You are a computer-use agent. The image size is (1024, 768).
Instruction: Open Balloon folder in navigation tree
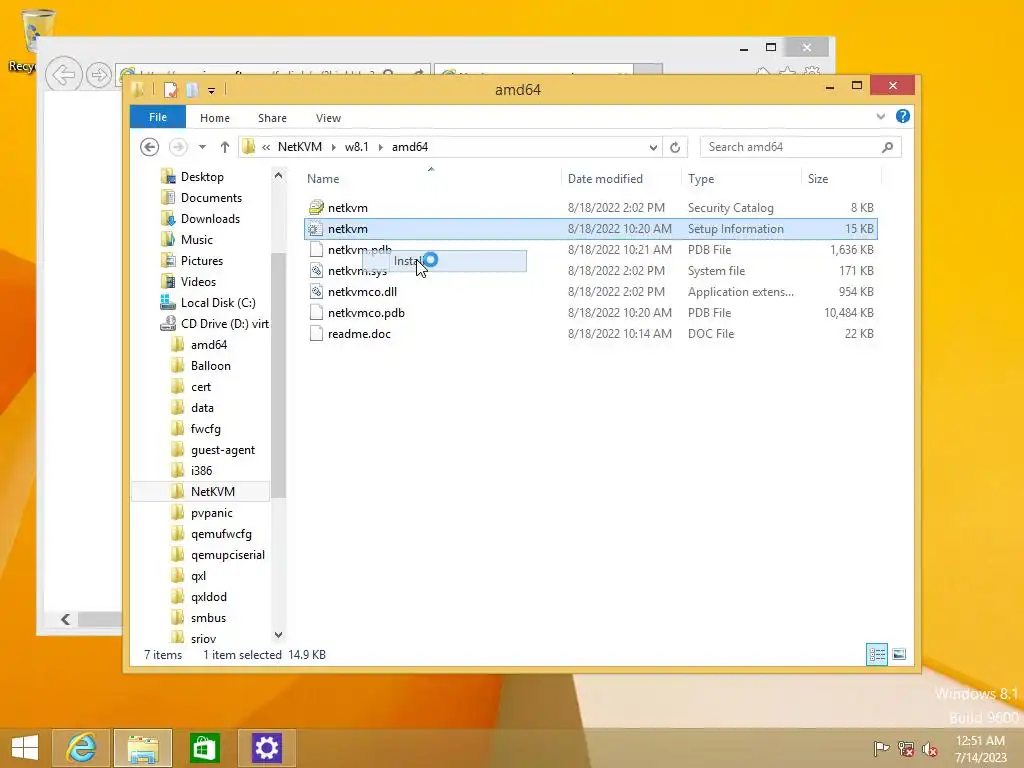210,366
